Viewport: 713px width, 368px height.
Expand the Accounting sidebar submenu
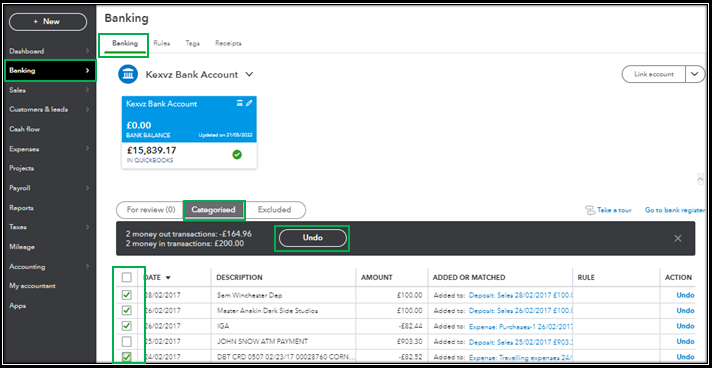point(87,267)
